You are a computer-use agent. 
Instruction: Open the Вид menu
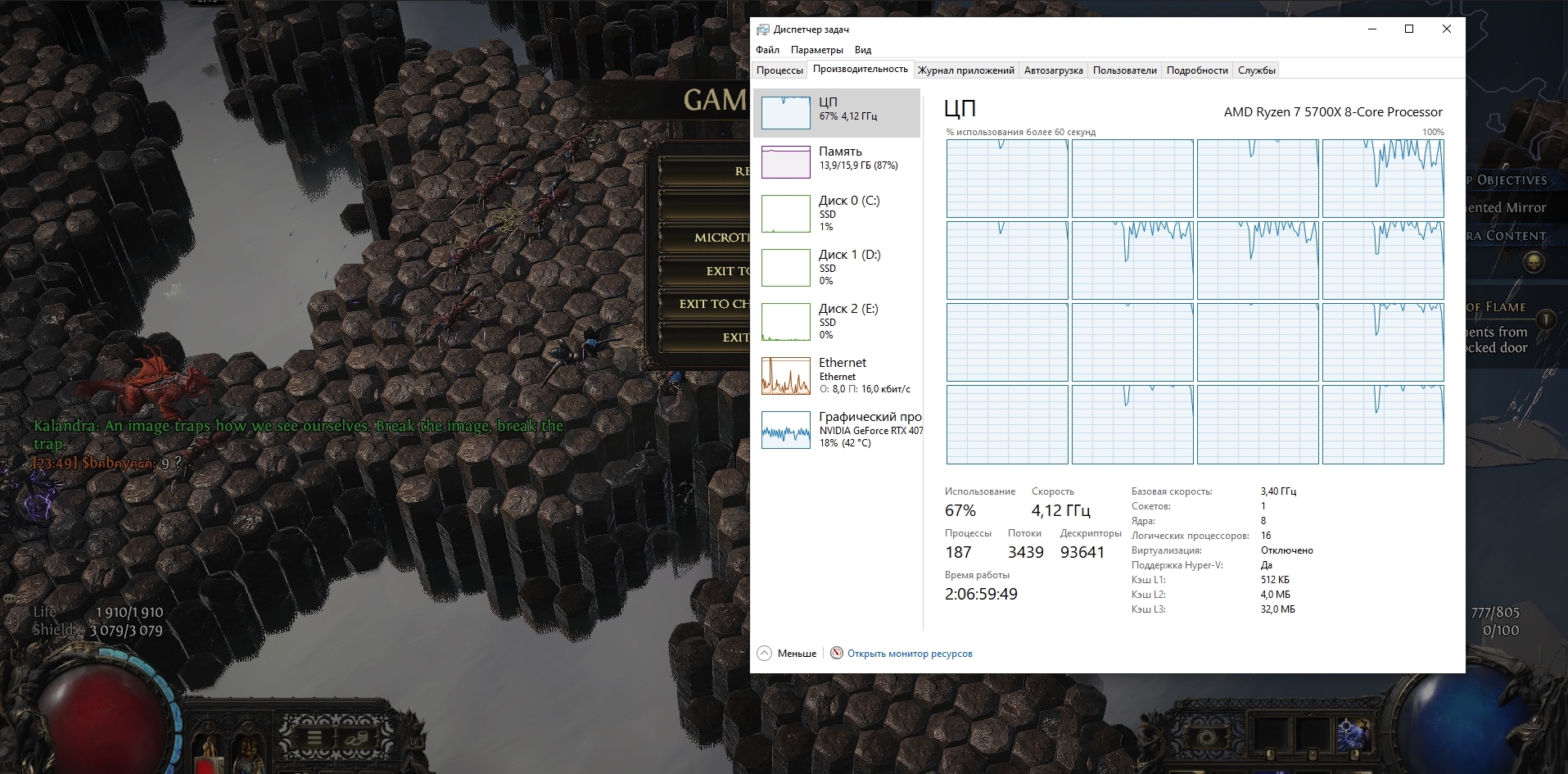863,50
